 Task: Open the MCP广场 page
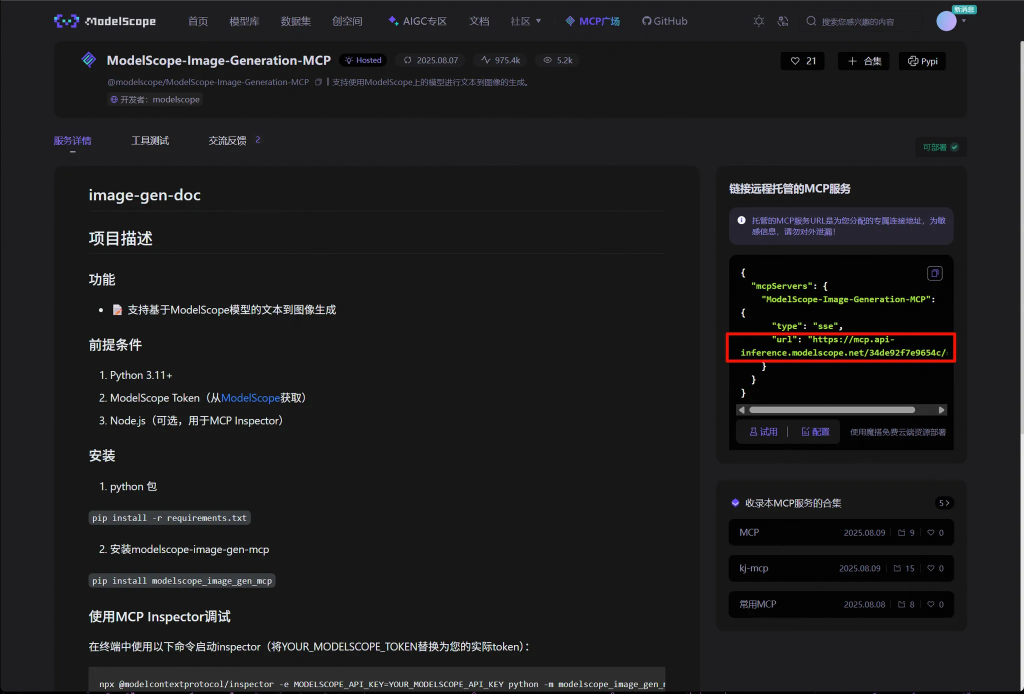(x=592, y=21)
